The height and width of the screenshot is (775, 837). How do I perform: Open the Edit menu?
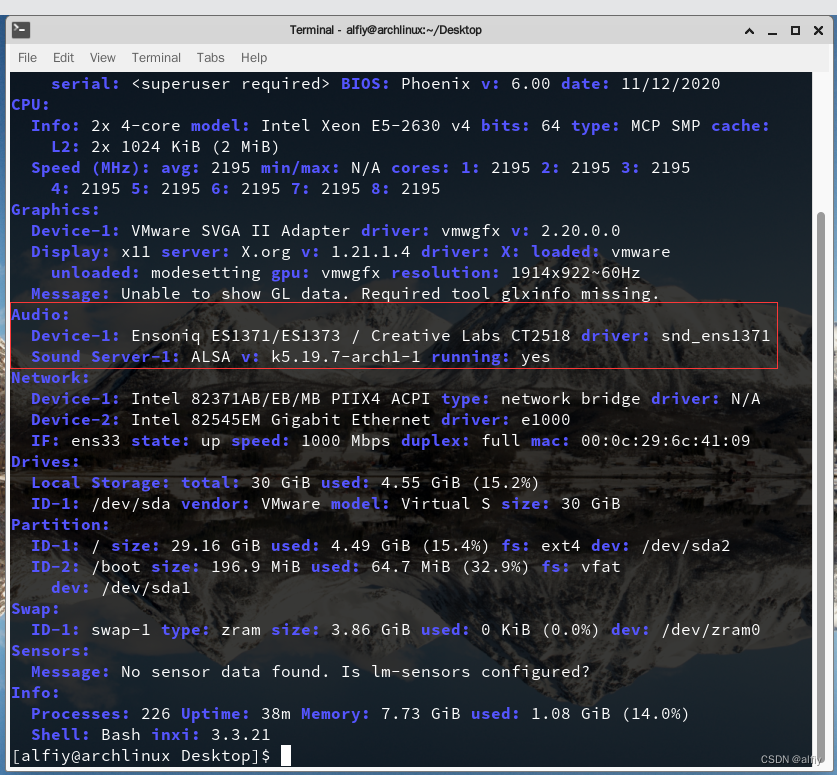tap(62, 57)
